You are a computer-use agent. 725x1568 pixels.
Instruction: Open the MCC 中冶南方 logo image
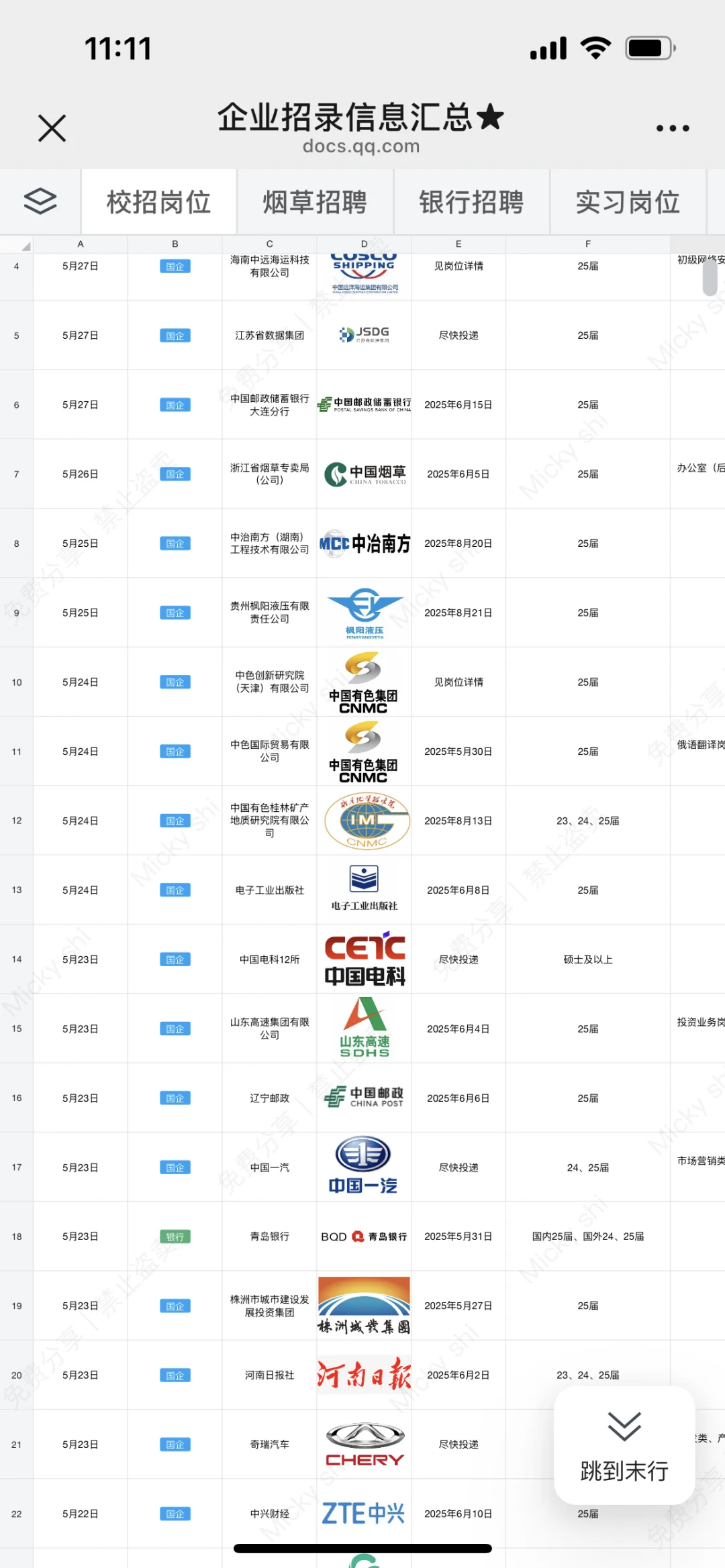pyautogui.click(x=365, y=543)
